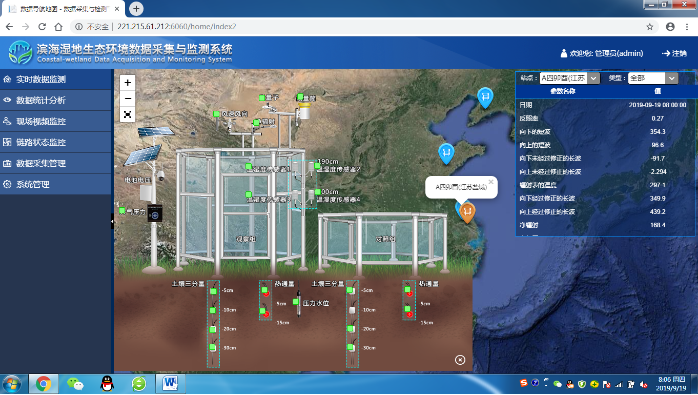The width and height of the screenshot is (698, 395).
Task: Zoom out the map with minus button
Action: [127, 98]
